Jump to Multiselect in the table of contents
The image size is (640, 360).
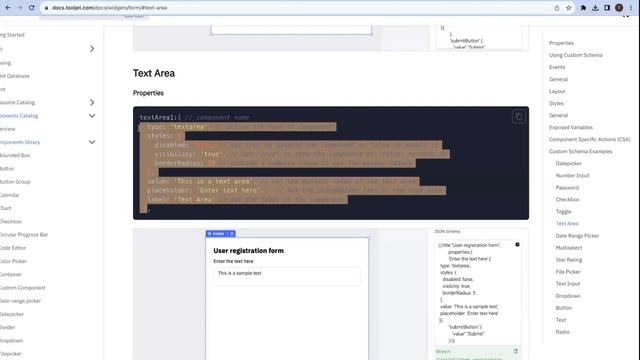569,248
